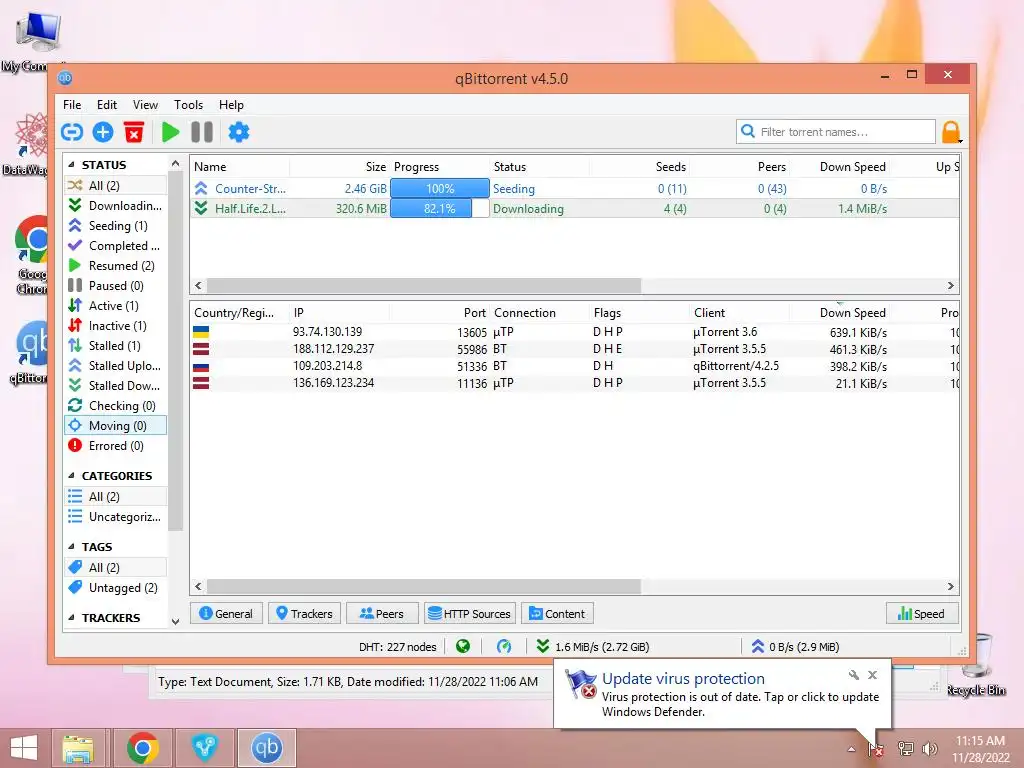Open the Tools menu
The image size is (1024, 768).
pos(188,105)
